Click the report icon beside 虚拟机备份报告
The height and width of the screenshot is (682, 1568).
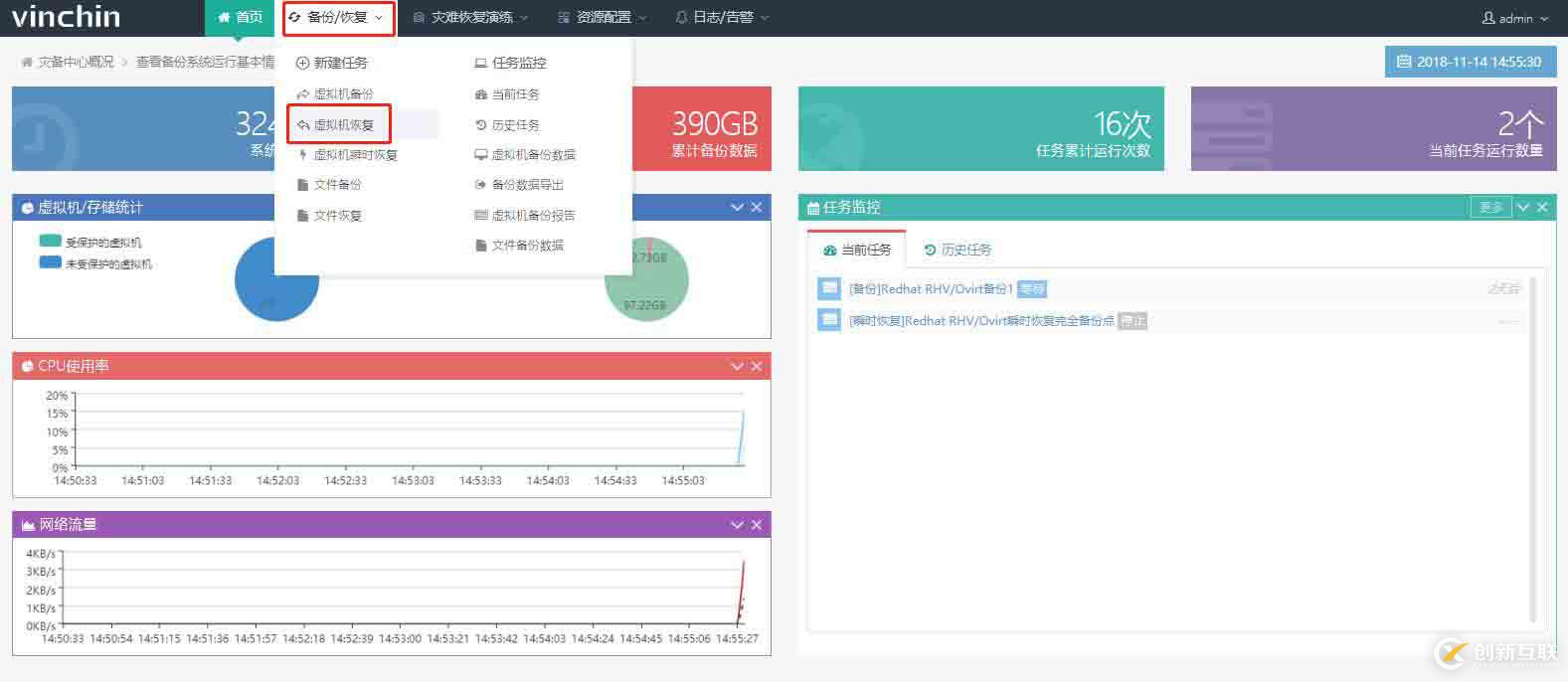click(x=481, y=216)
